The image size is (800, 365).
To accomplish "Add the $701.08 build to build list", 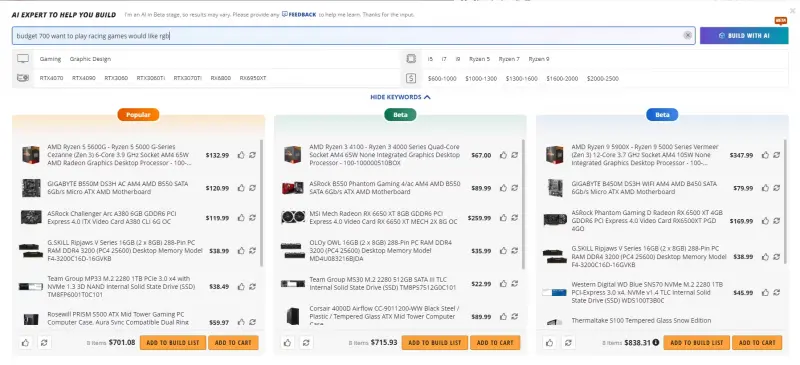I will tap(173, 343).
